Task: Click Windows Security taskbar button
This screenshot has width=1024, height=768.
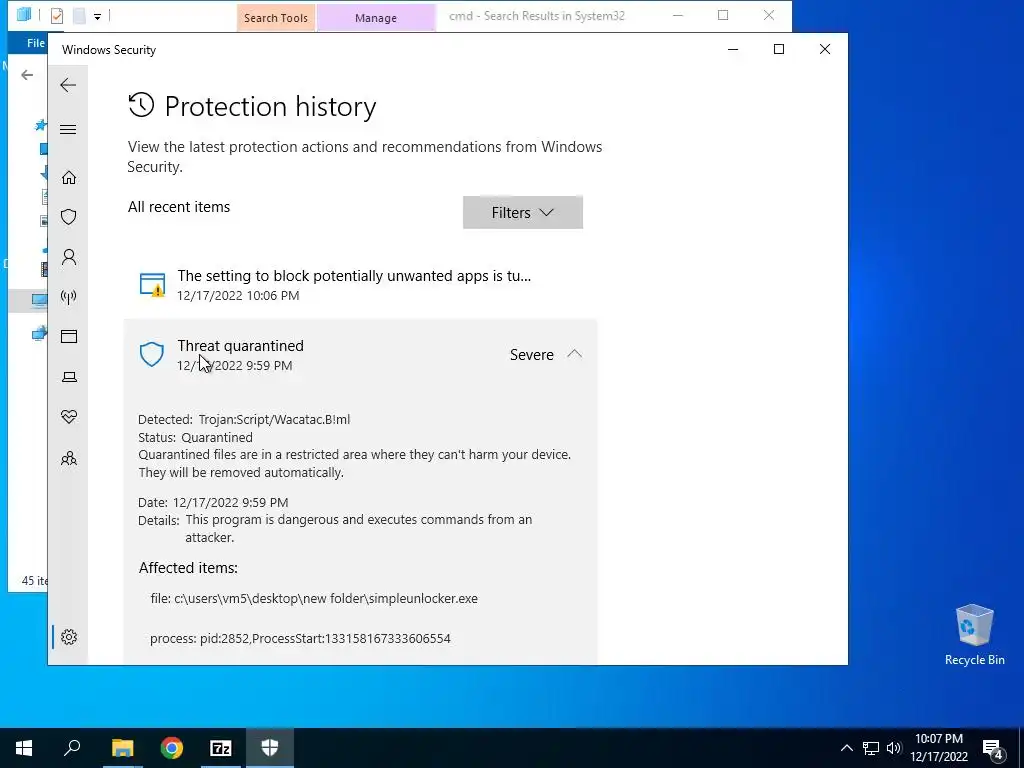Action: 270,748
